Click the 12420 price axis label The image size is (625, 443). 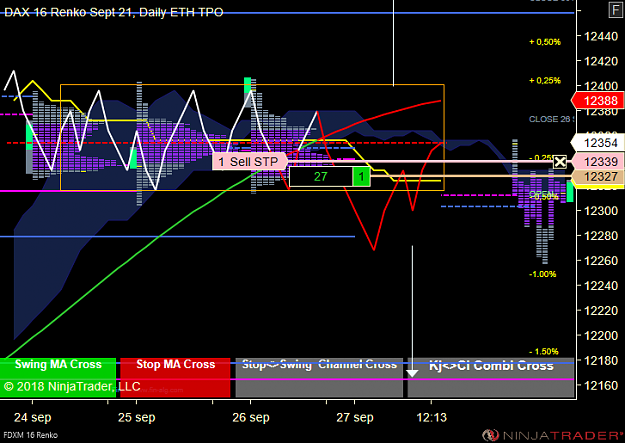tap(601, 61)
